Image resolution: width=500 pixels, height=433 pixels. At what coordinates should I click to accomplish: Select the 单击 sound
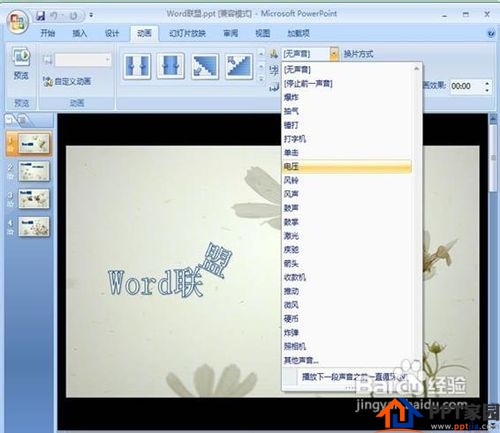coord(347,153)
